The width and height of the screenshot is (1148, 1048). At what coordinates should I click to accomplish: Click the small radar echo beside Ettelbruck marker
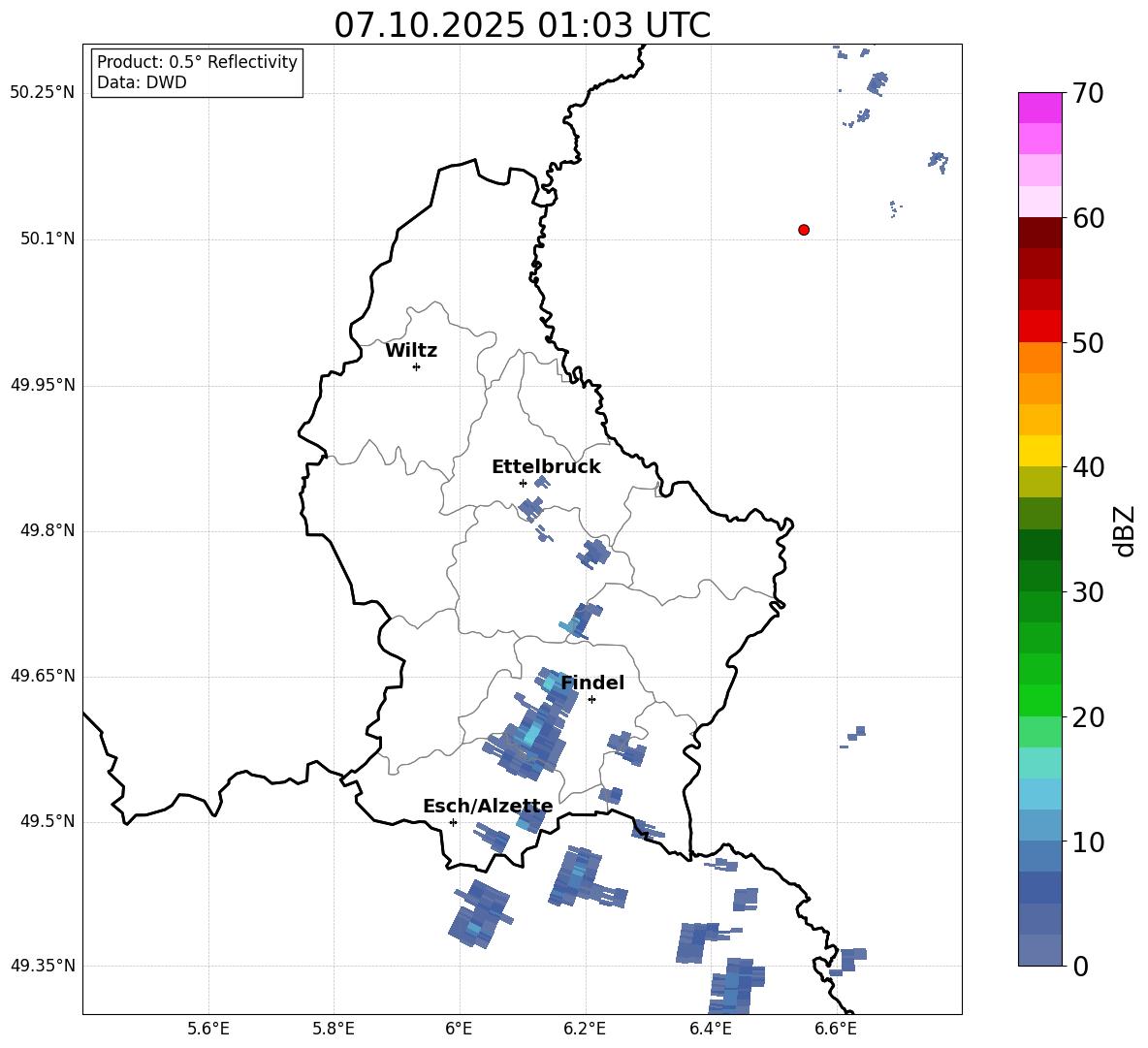[542, 482]
